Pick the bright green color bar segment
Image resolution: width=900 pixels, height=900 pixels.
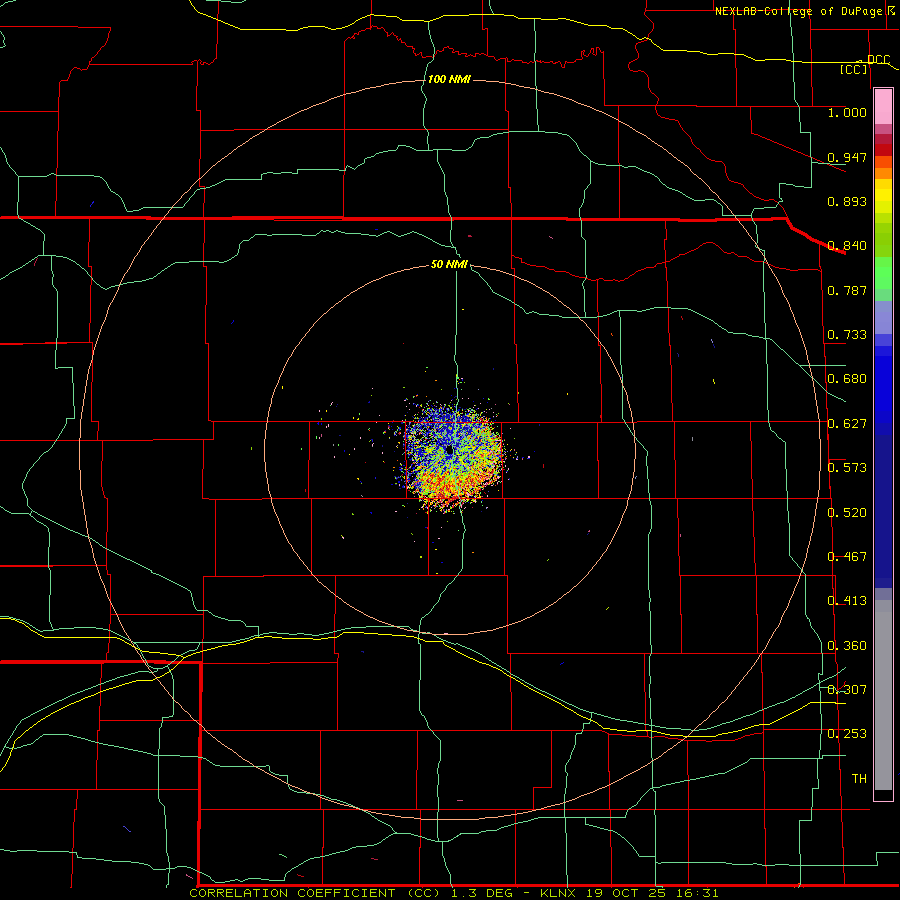(x=883, y=273)
